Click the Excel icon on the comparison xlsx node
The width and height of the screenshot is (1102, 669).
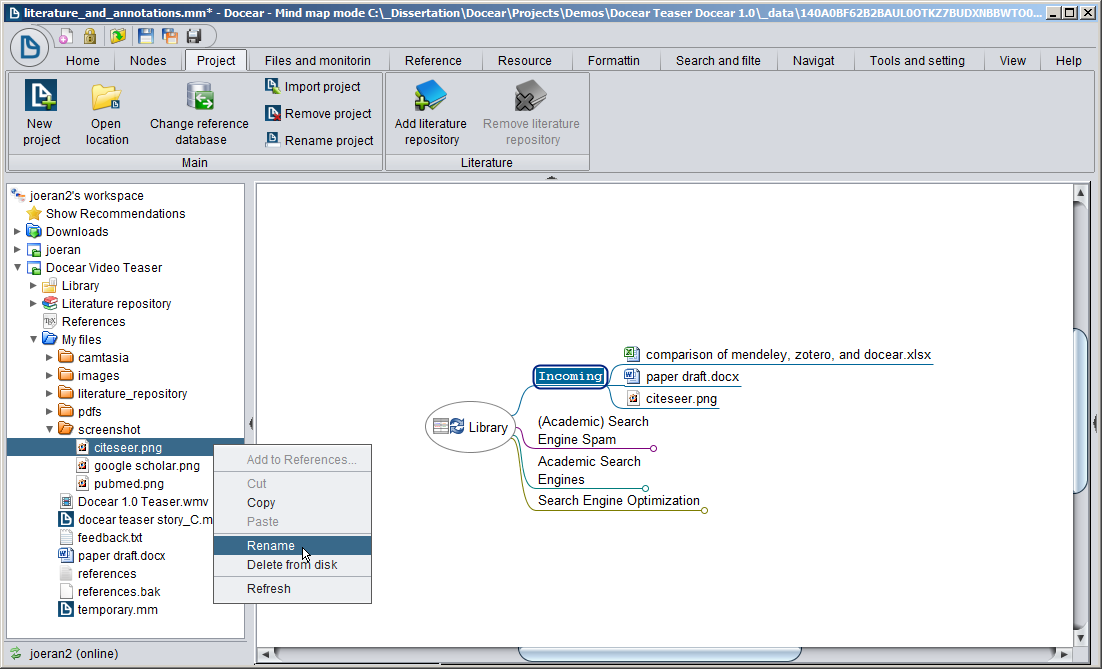(x=632, y=353)
